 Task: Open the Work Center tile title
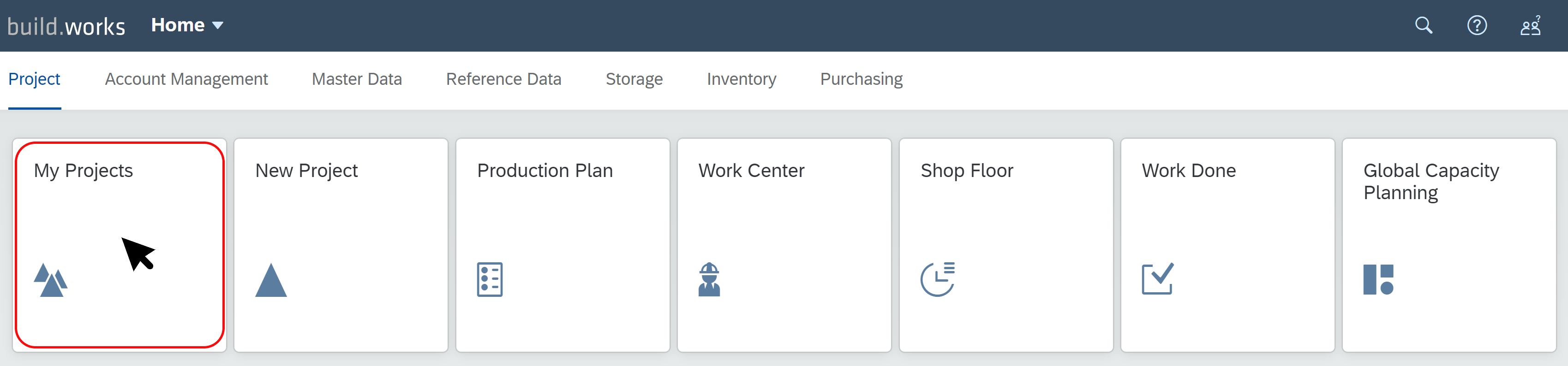point(751,170)
